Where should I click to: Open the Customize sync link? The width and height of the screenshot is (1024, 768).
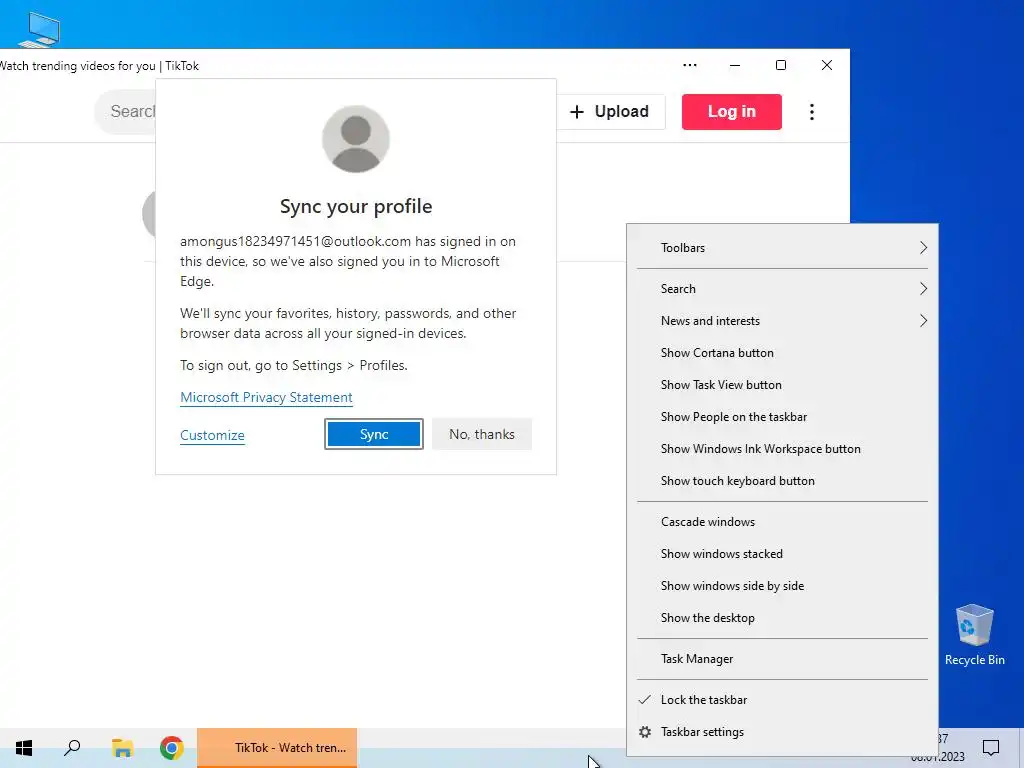click(x=212, y=436)
